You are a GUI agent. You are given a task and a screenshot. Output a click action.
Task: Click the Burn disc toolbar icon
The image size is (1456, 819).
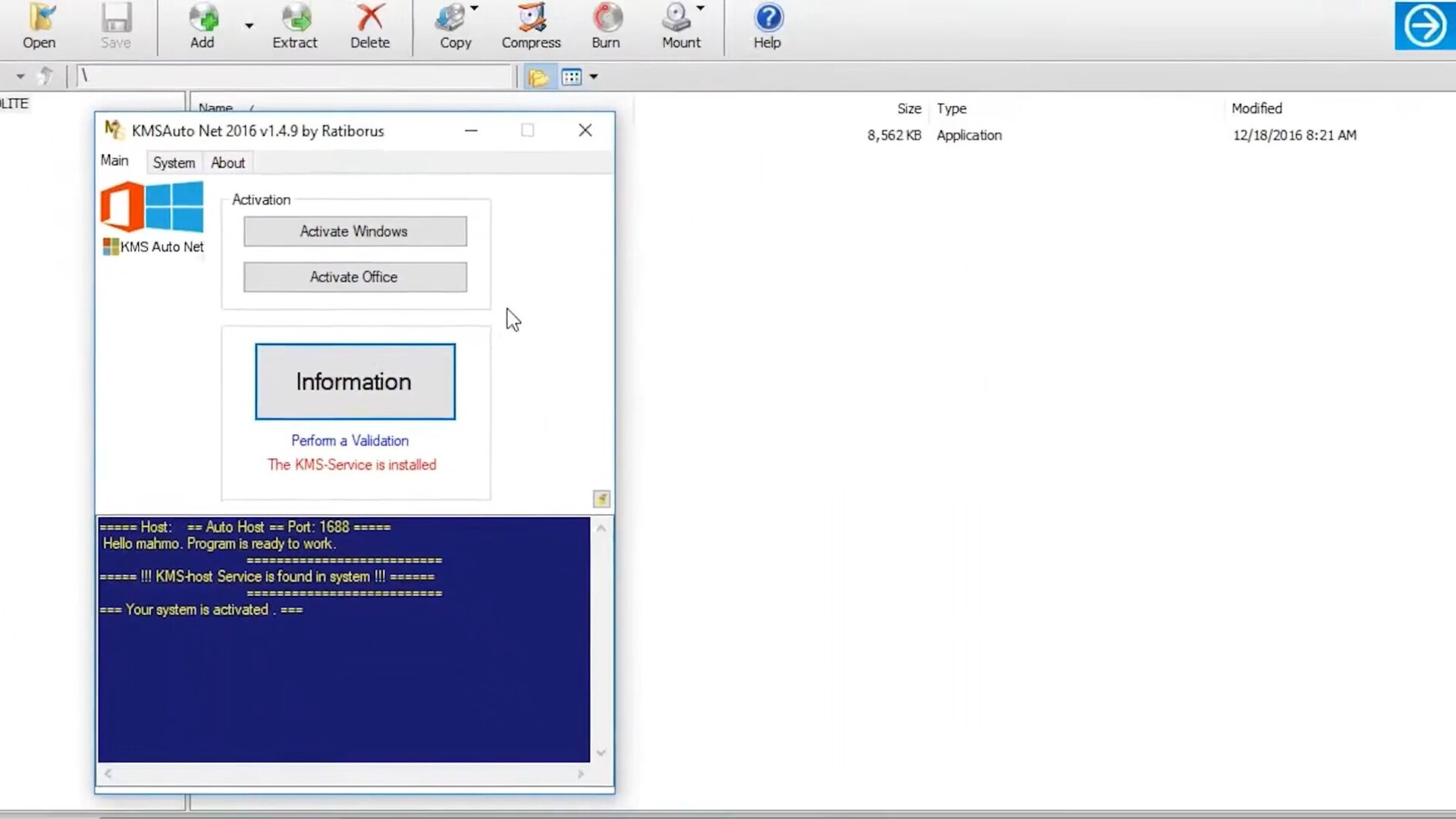606,27
